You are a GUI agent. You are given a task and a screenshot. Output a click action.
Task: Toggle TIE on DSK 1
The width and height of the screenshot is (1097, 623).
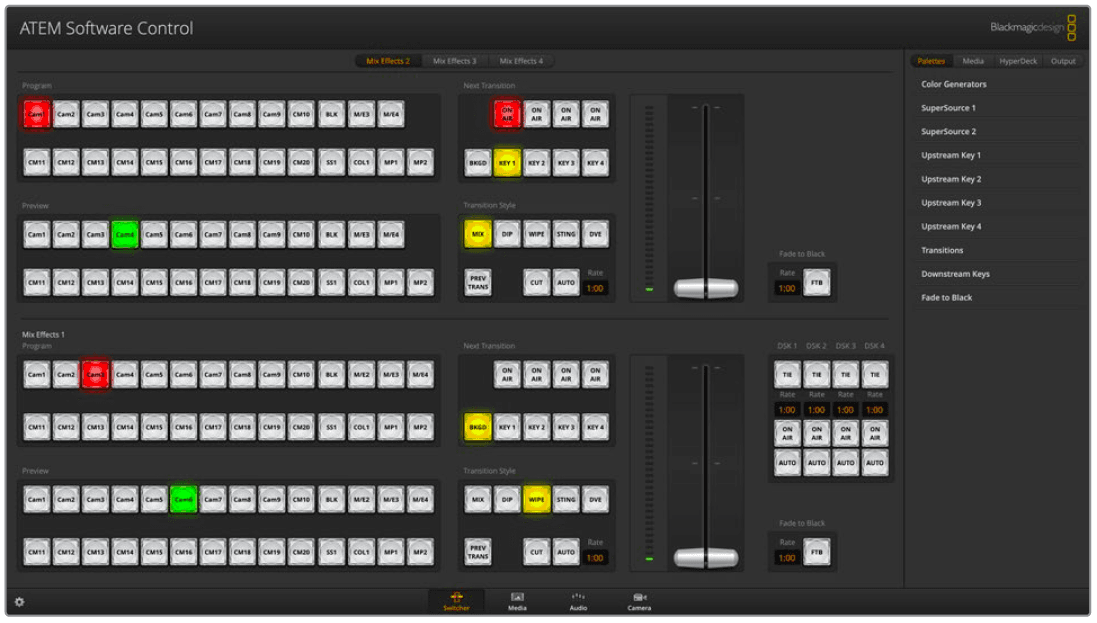[x=788, y=374]
